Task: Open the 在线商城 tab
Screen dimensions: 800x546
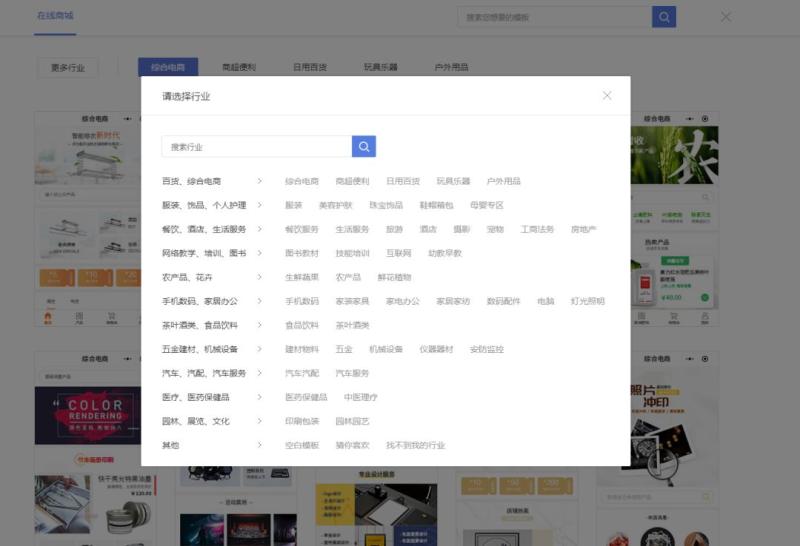Action: 55,16
